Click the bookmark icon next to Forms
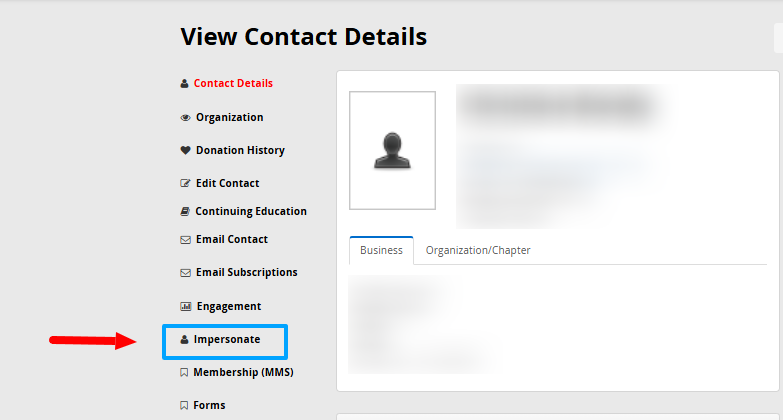The height and width of the screenshot is (420, 783). click(x=184, y=405)
